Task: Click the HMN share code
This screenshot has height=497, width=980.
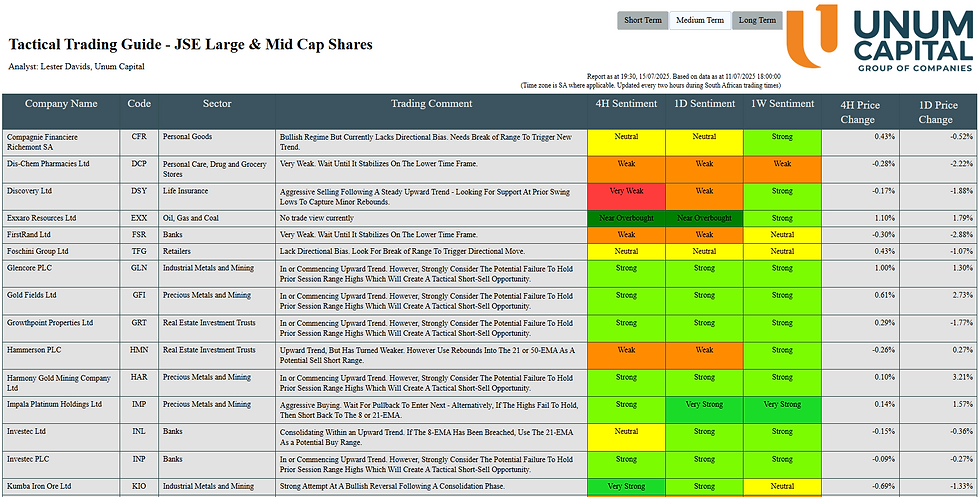Action: [x=139, y=350]
